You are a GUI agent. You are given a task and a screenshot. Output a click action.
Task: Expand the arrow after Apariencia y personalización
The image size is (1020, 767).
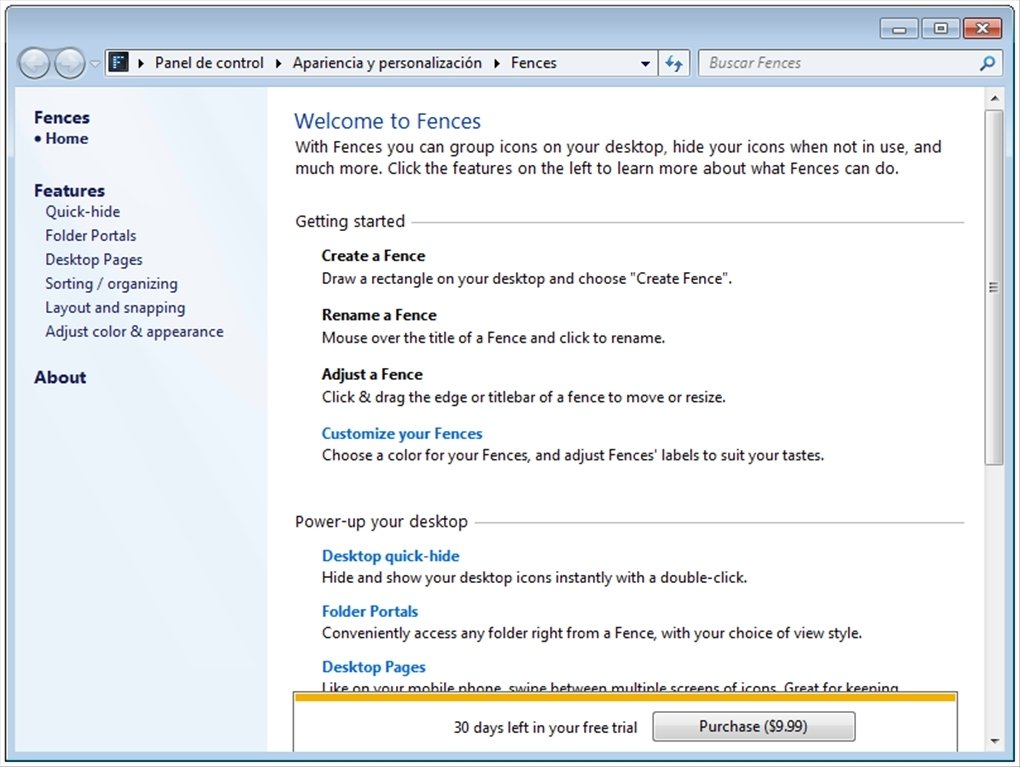tap(496, 63)
